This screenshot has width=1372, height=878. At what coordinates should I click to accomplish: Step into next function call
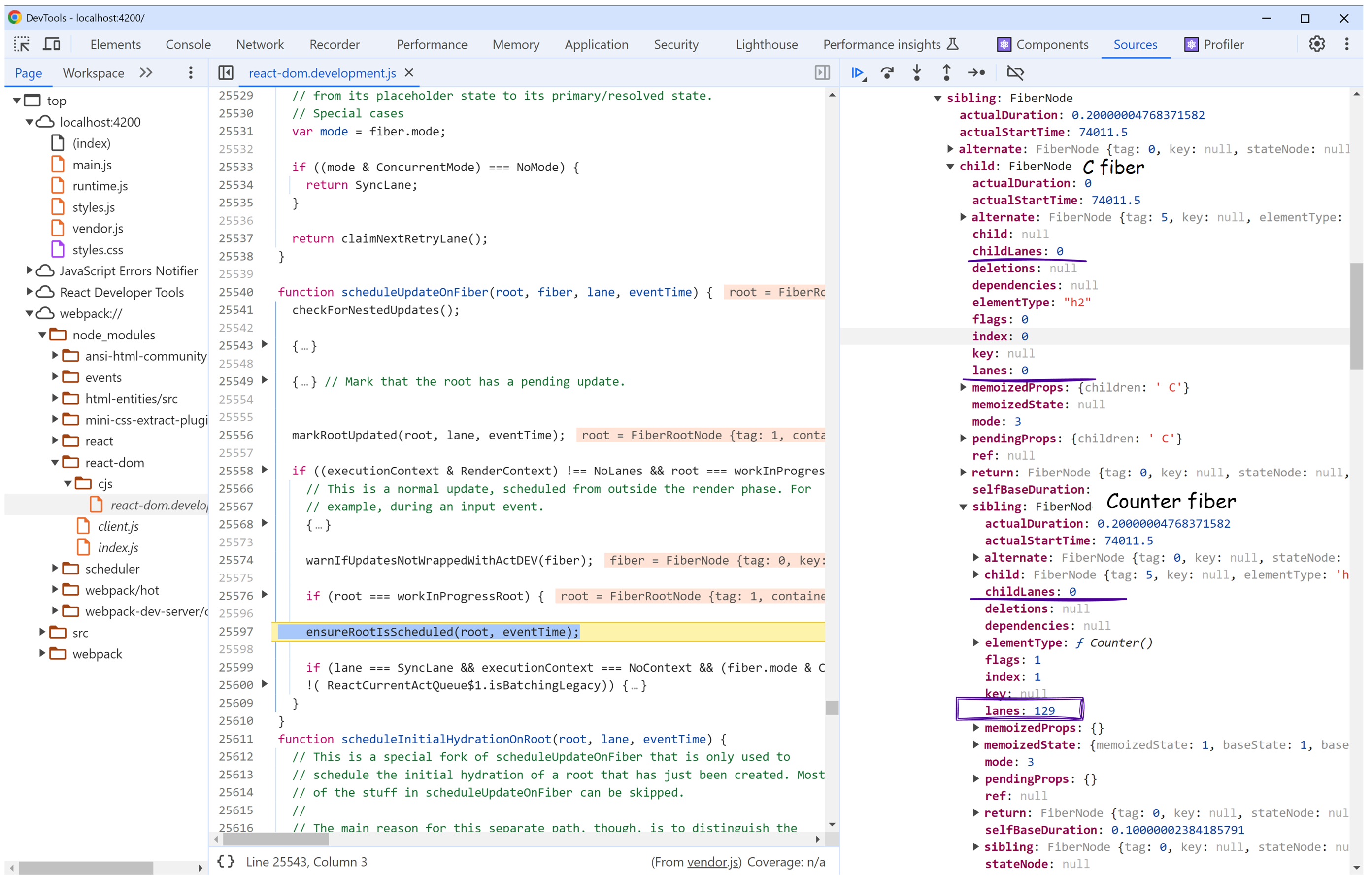(x=917, y=73)
